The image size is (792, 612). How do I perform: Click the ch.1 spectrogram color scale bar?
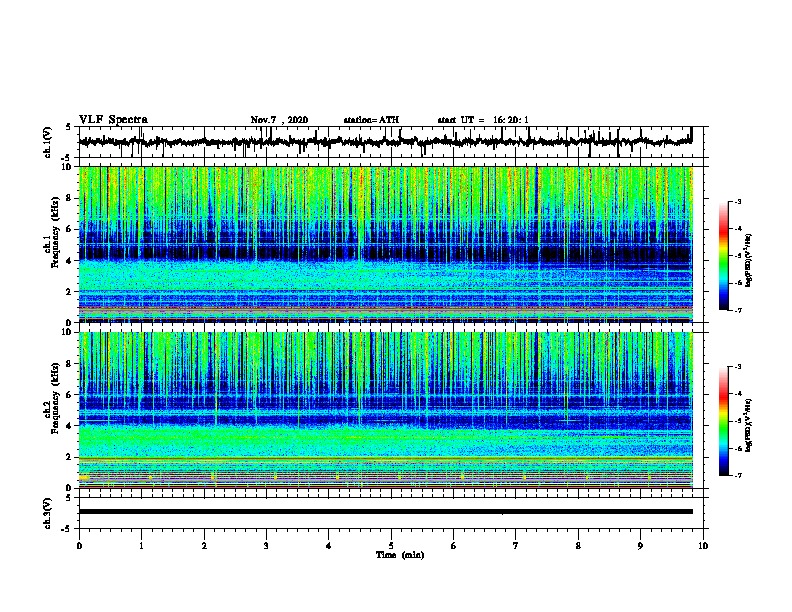click(724, 256)
